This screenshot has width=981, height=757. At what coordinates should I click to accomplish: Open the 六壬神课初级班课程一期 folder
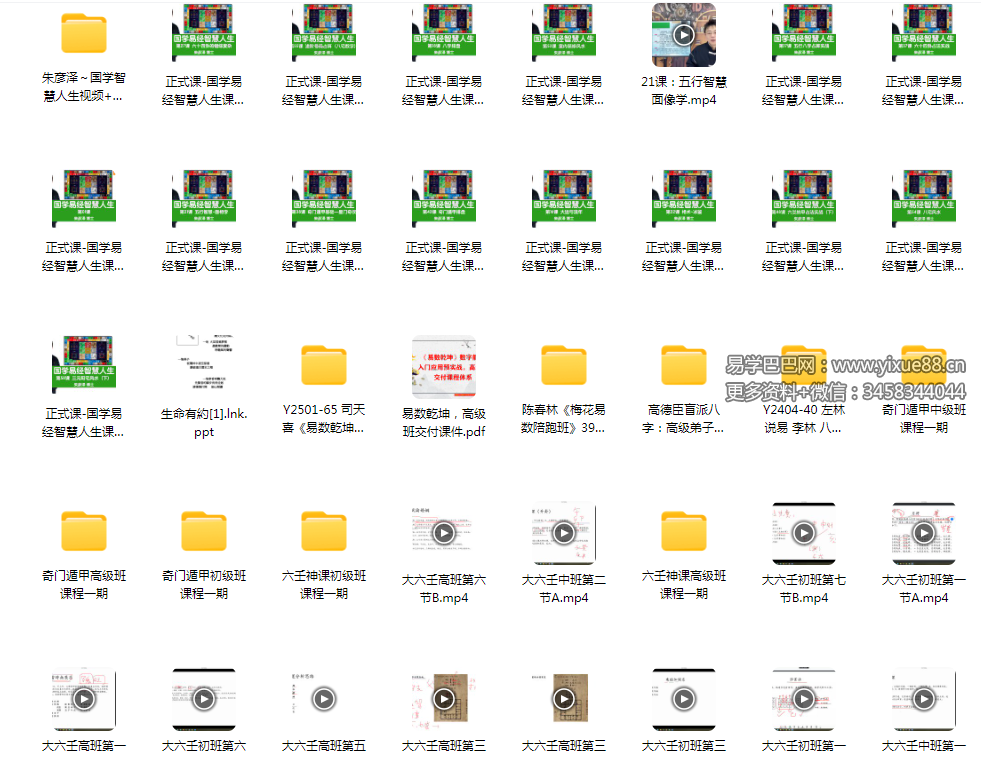[x=324, y=532]
